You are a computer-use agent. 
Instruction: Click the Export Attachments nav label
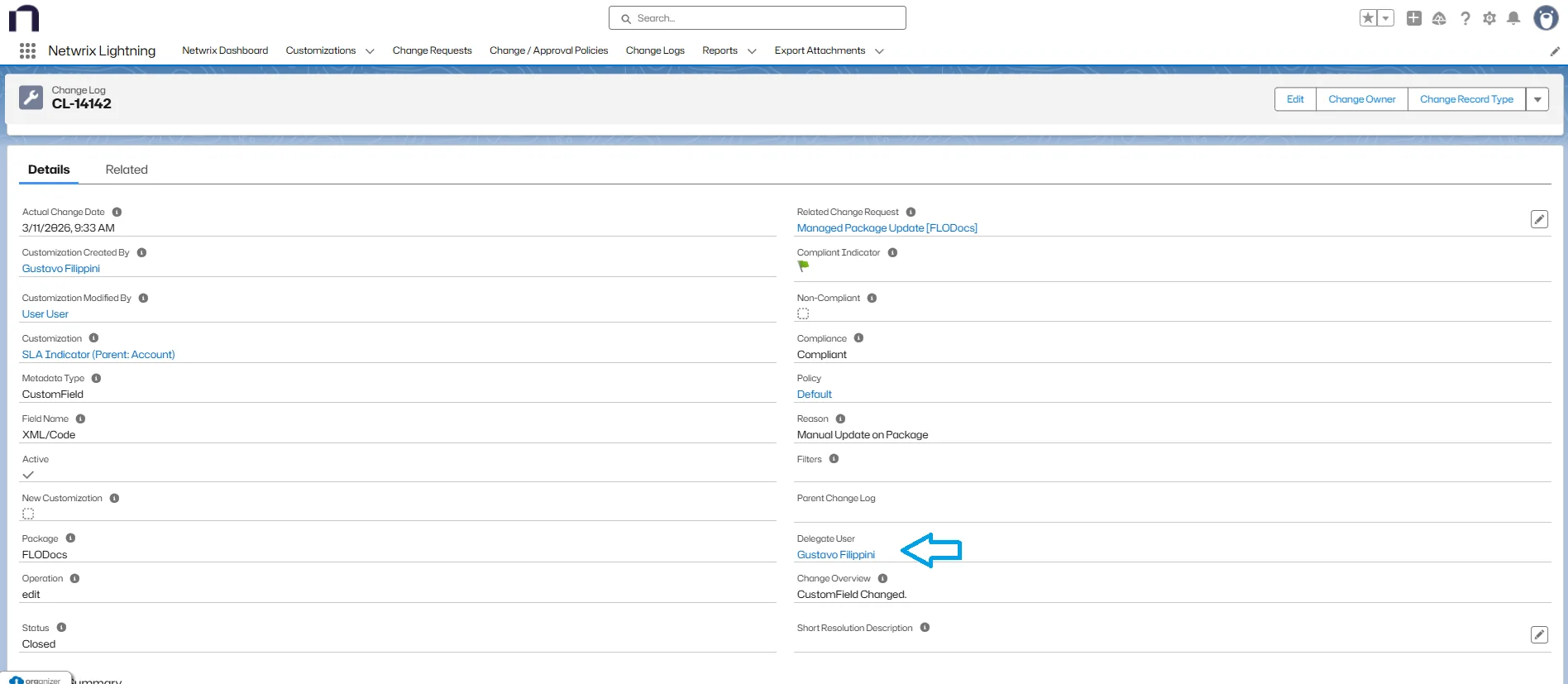[x=820, y=50]
